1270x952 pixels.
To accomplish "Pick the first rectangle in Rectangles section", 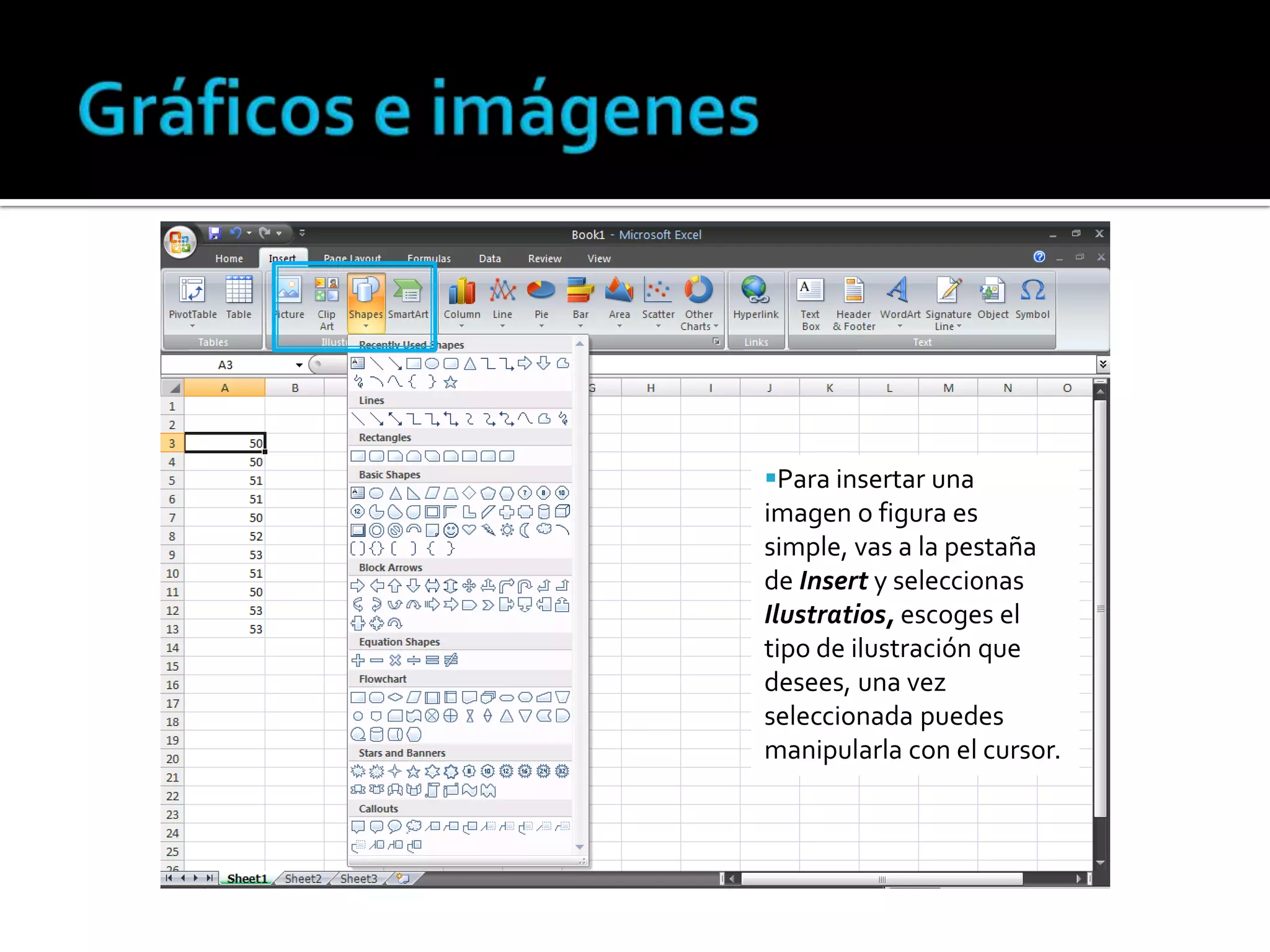I will [358, 456].
